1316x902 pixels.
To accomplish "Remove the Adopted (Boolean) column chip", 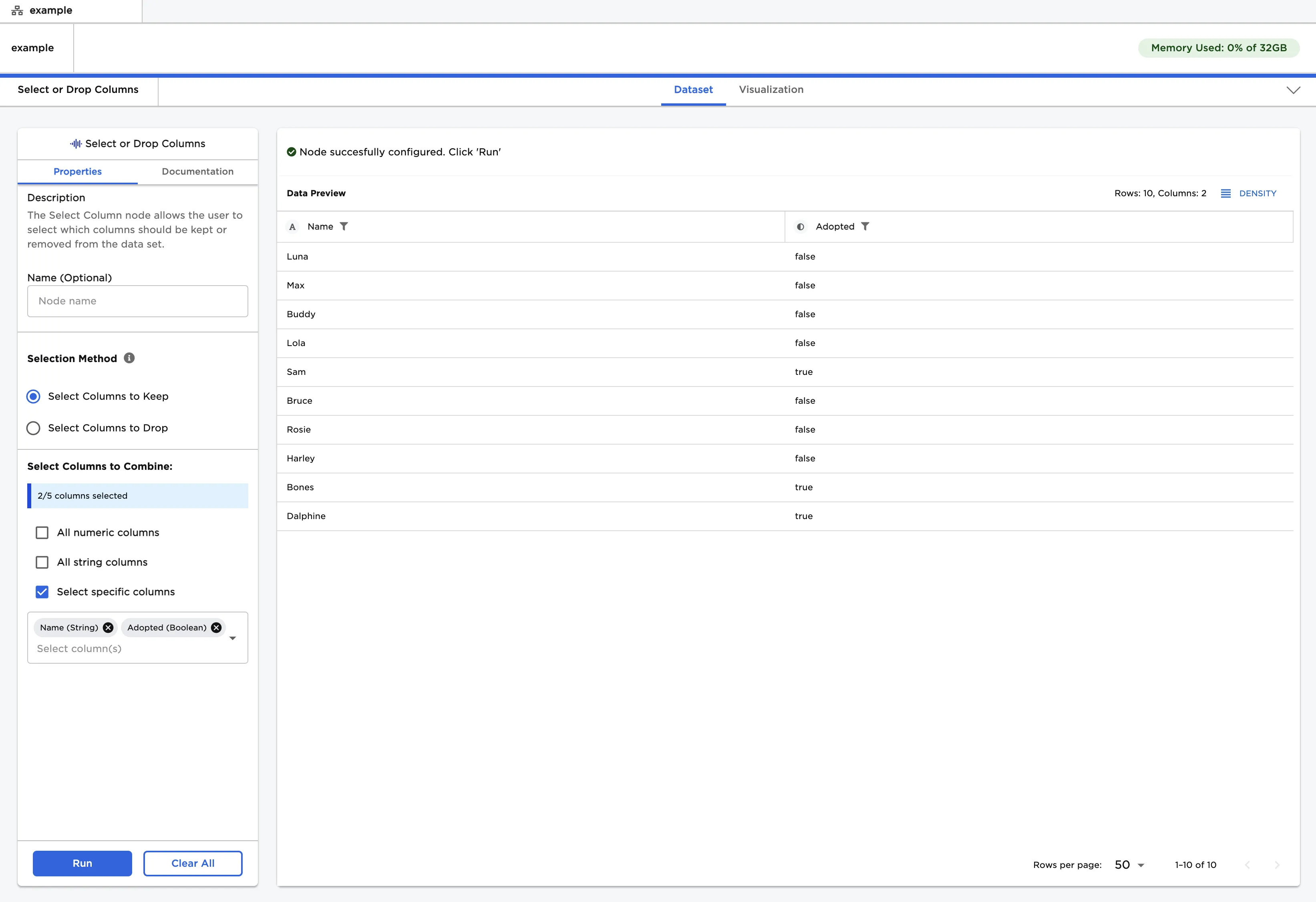I will click(216, 627).
